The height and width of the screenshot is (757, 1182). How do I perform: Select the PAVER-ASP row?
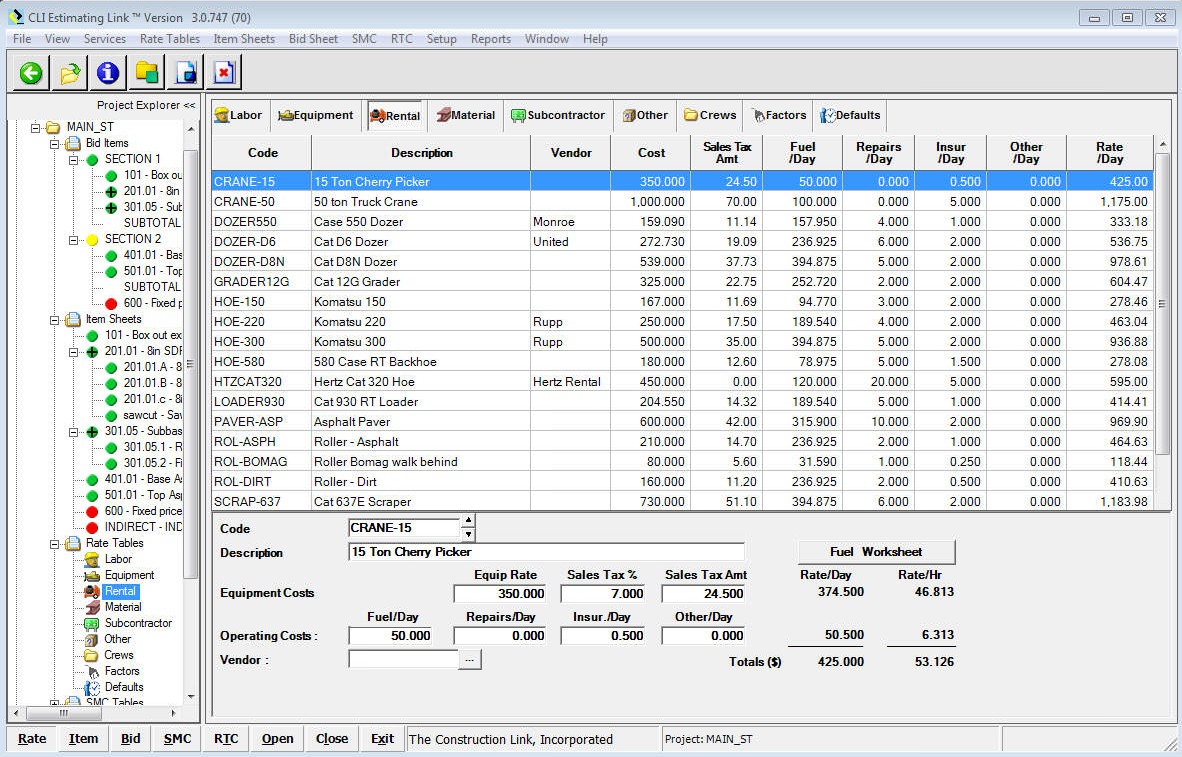click(x=682, y=421)
